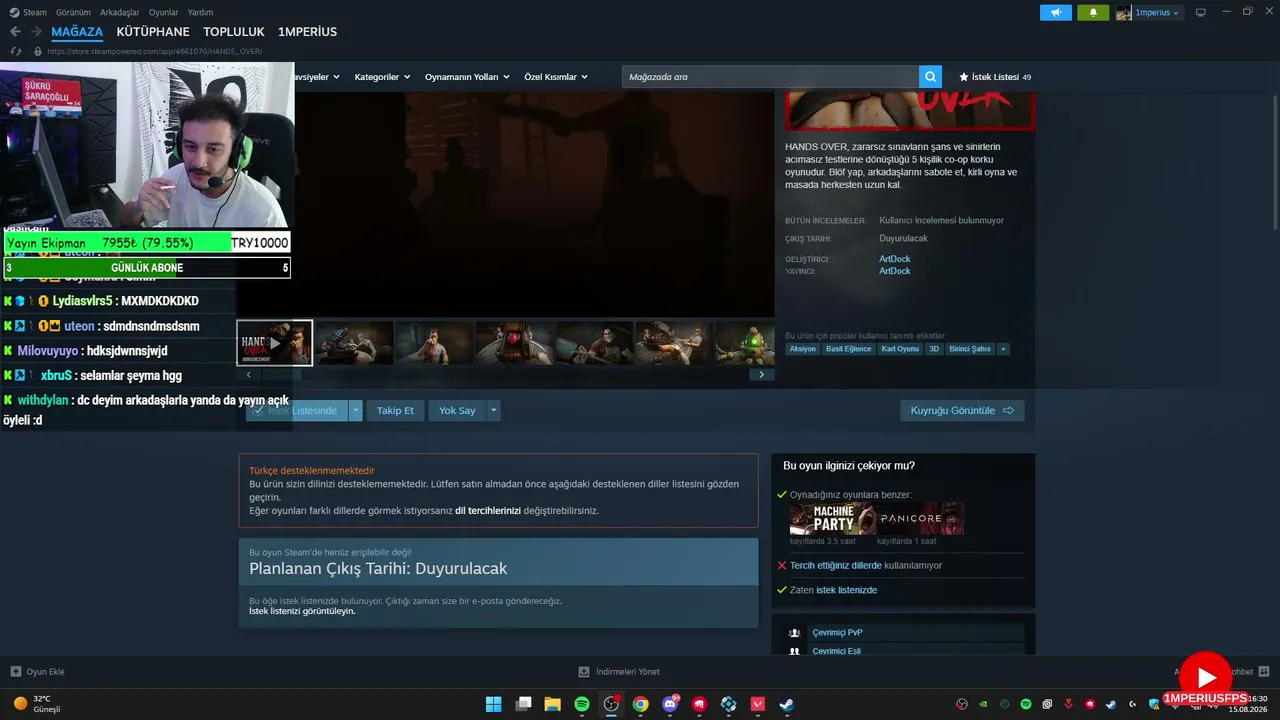Open the ArtDock developer link
The image size is (1280, 720).
coord(895,259)
